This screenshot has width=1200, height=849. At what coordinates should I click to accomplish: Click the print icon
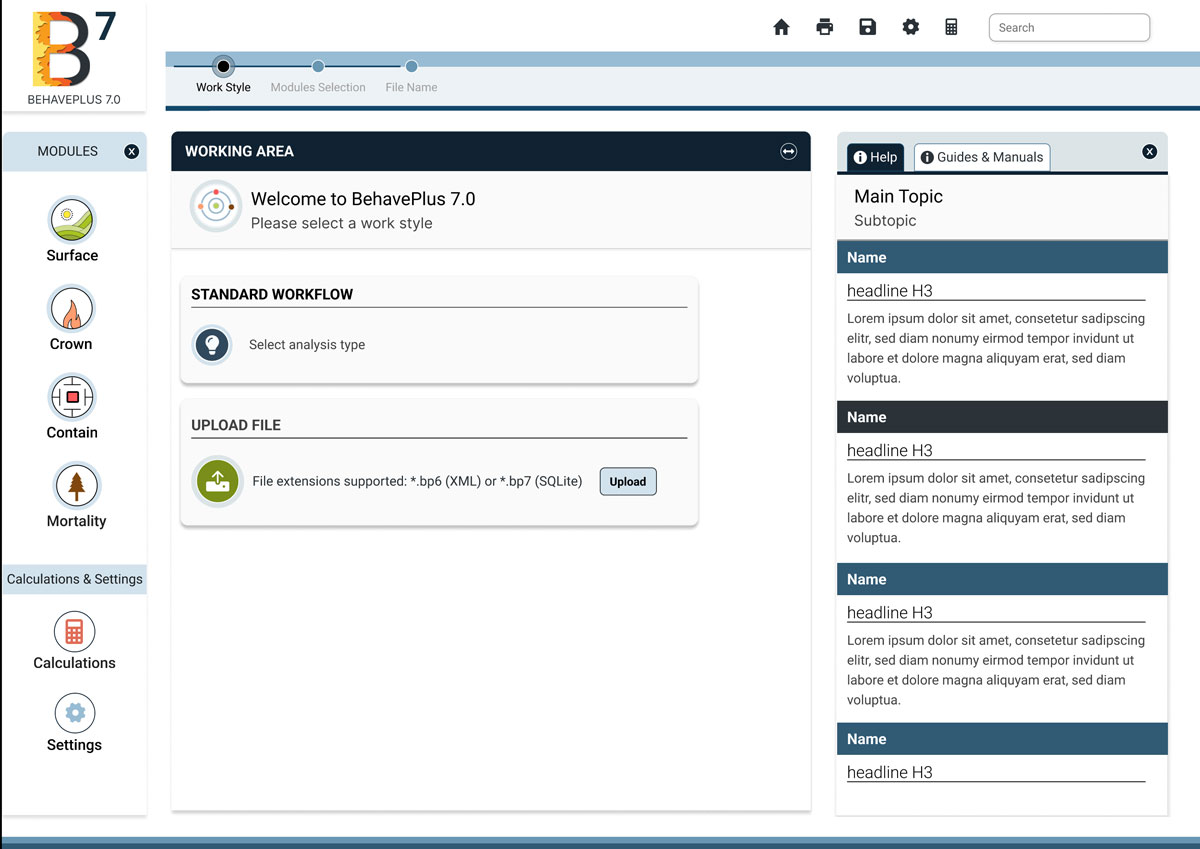(824, 27)
